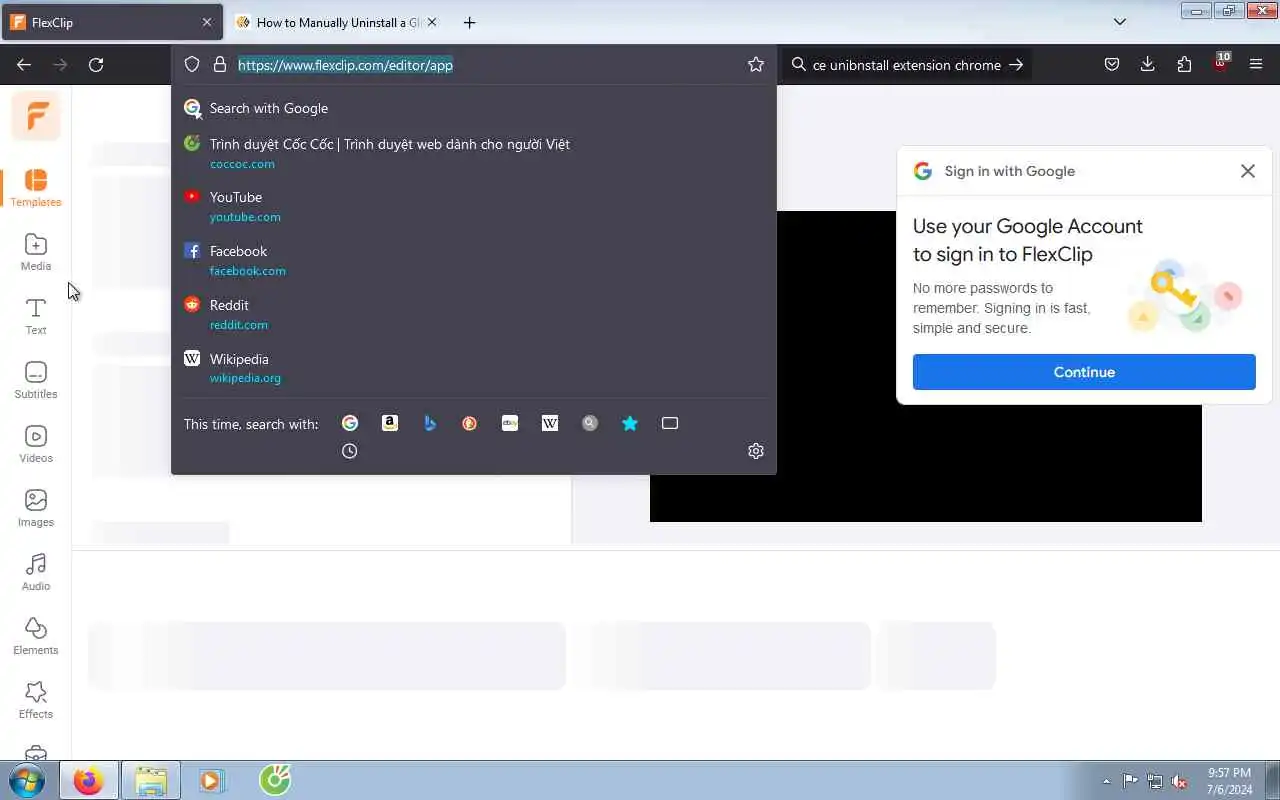Show hidden system tray icons
Image resolution: width=1280 pixels, height=800 pixels.
click(1106, 781)
